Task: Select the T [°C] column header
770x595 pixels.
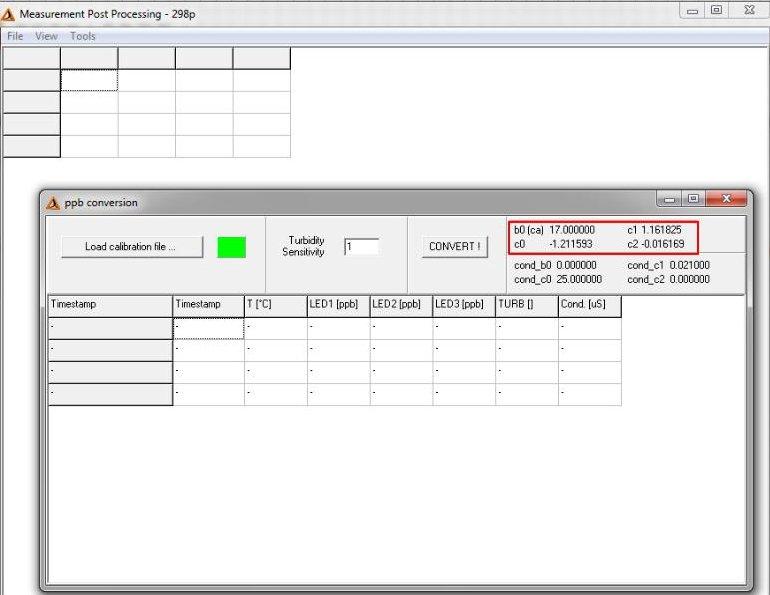Action: (275, 304)
